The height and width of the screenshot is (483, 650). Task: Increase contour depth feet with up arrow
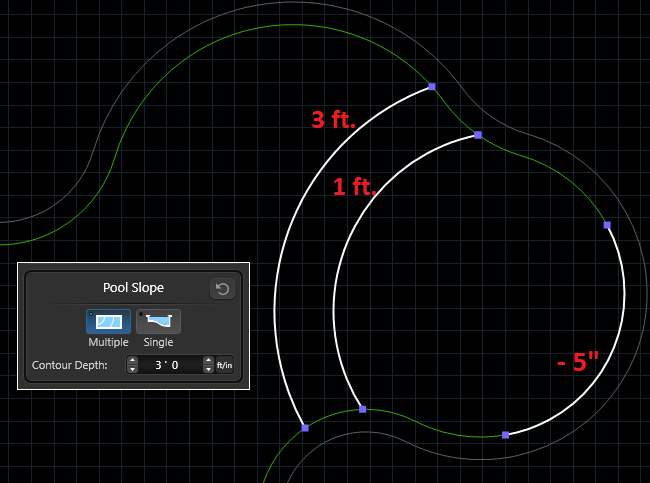(x=131, y=360)
